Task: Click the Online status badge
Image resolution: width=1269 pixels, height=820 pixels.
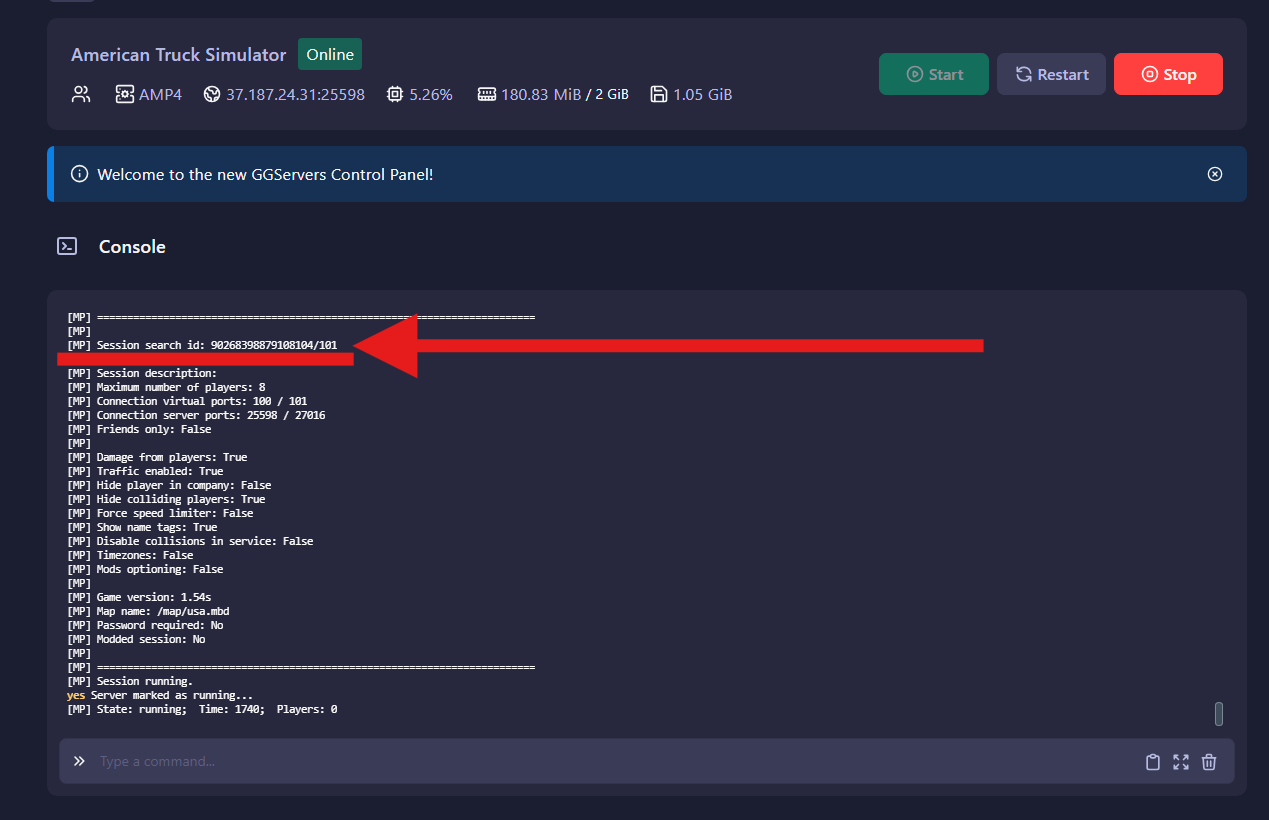Action: coord(329,54)
